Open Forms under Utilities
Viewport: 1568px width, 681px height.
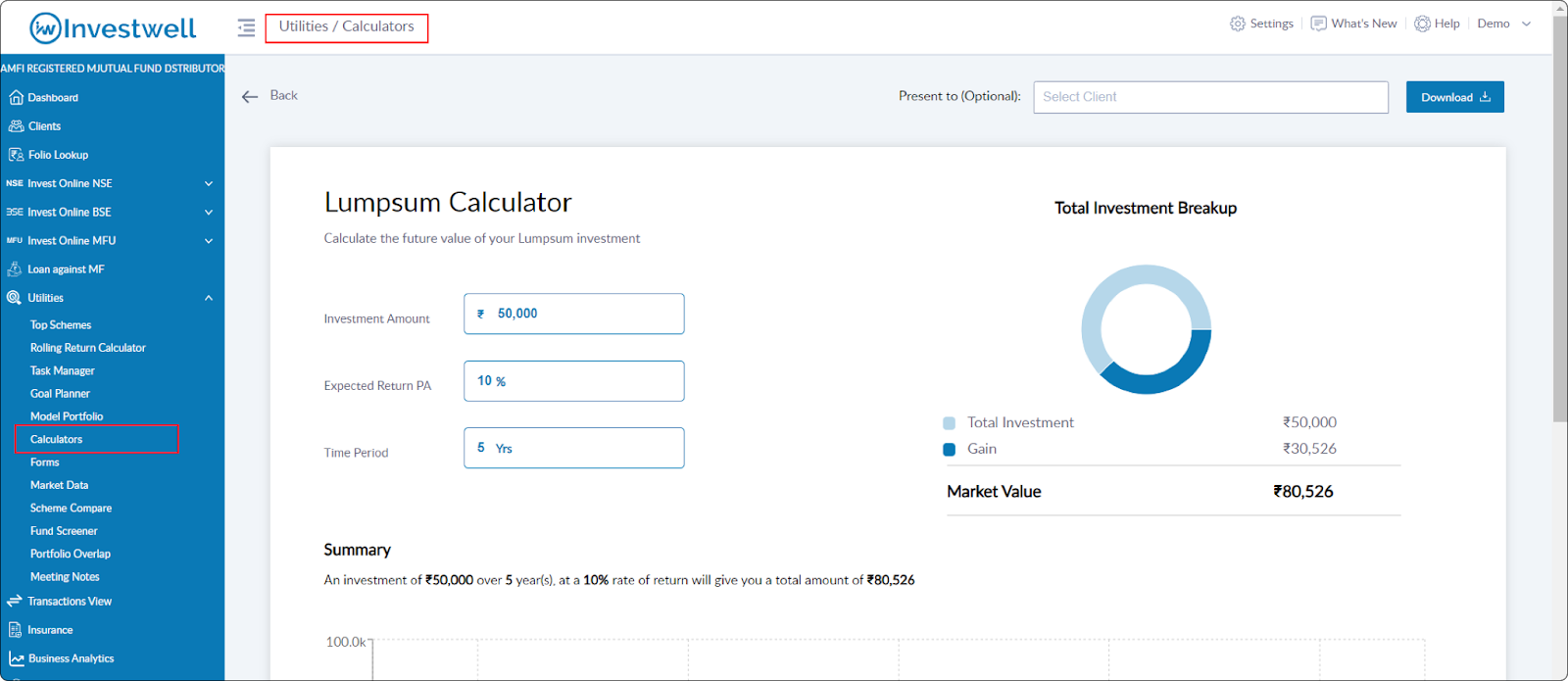[44, 462]
